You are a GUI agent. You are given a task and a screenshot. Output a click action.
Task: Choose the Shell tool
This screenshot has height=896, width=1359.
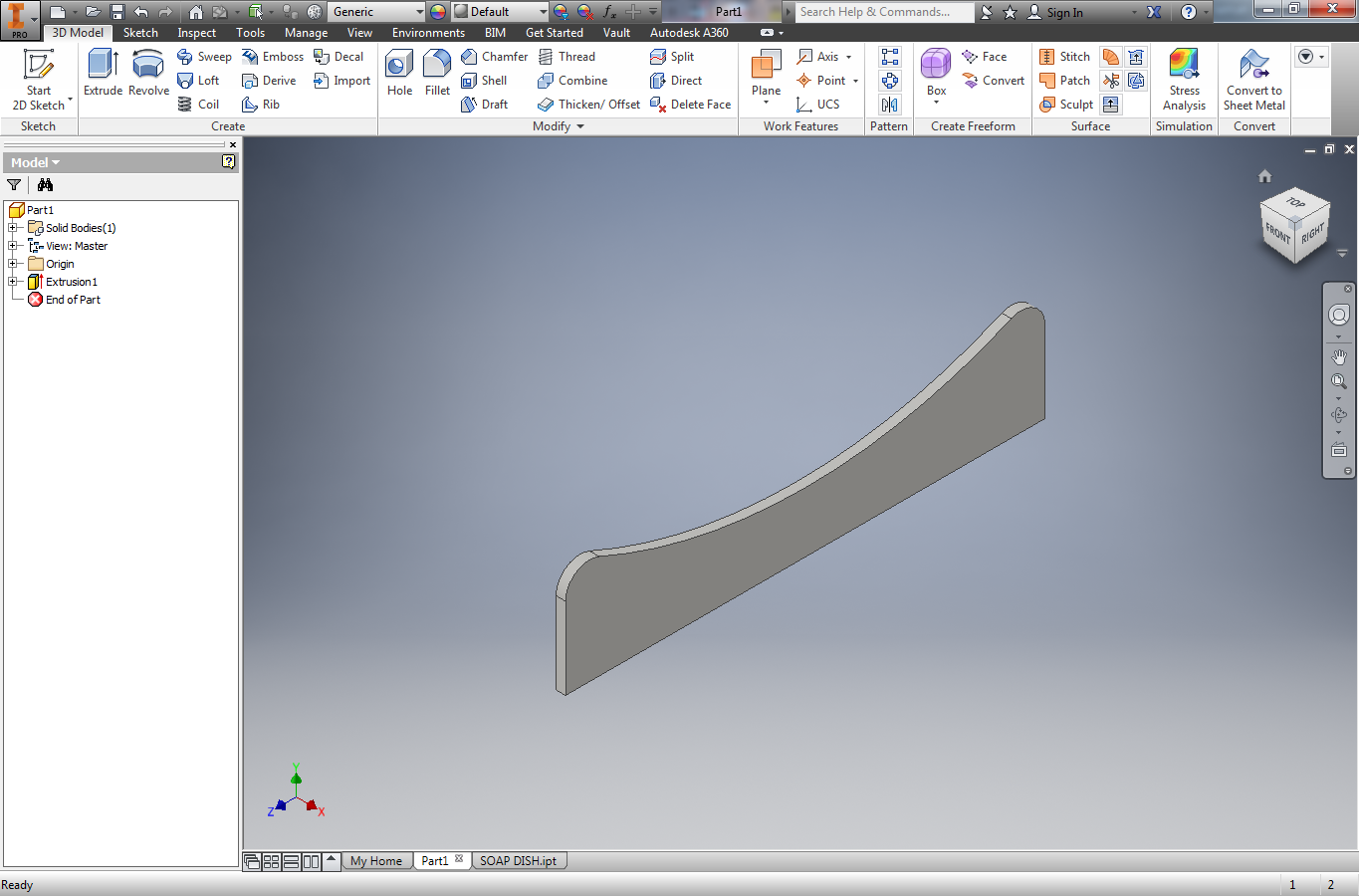(484, 81)
